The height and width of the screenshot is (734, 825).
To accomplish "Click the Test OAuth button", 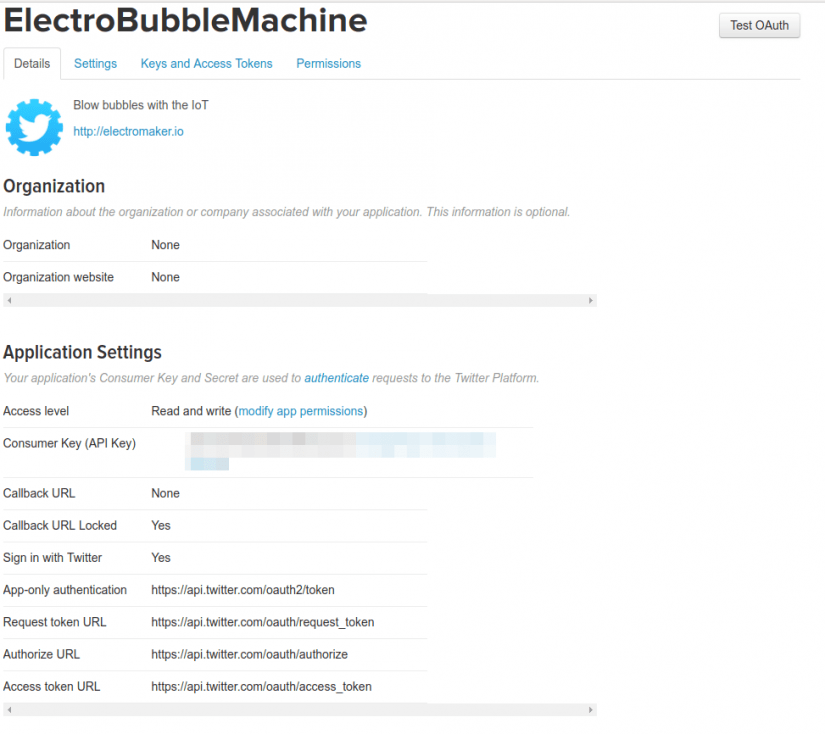I will pyautogui.click(x=759, y=25).
